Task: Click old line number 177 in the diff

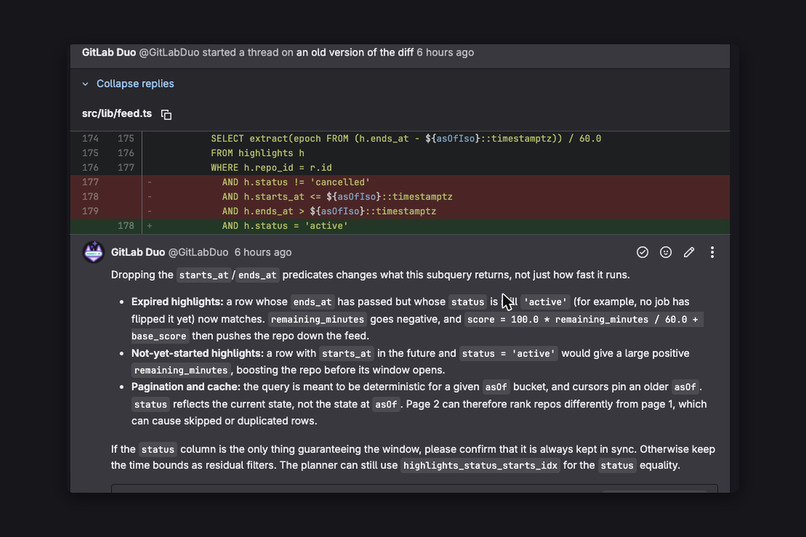Action: tap(90, 182)
